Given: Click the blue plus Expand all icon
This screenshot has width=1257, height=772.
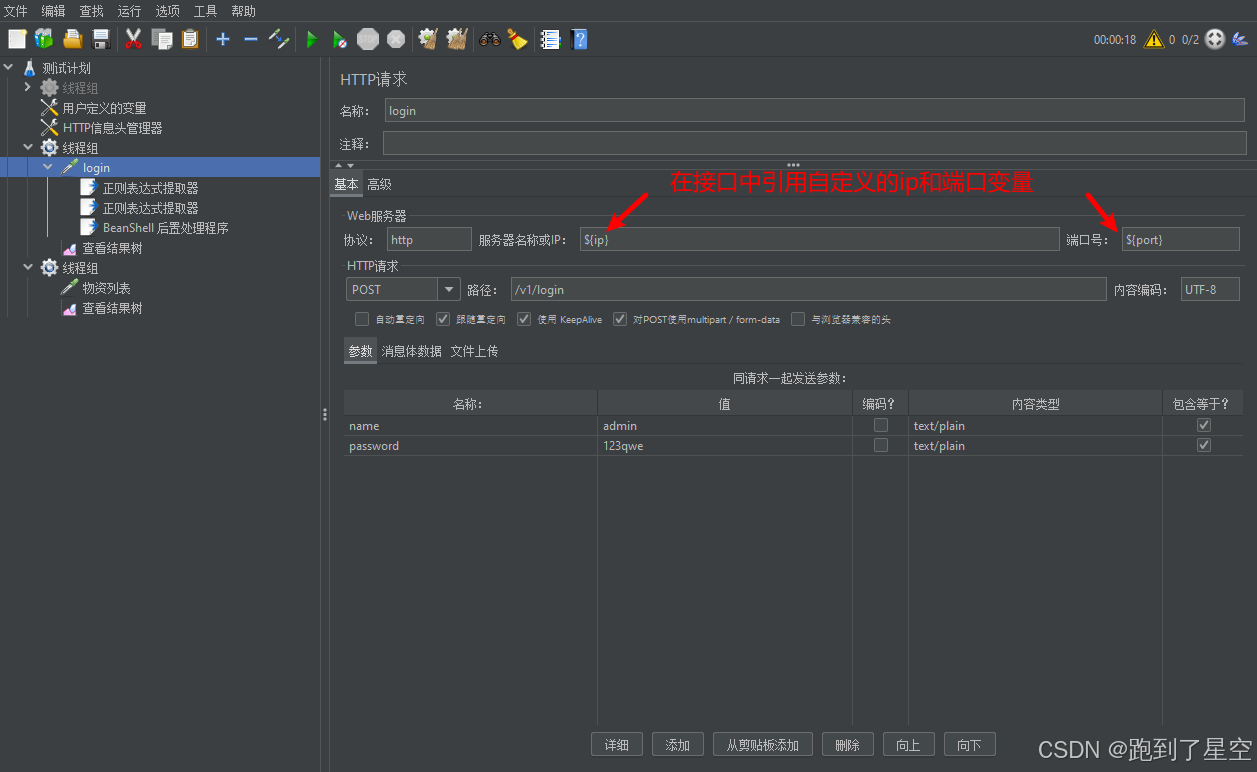Looking at the screenshot, I should click(222, 39).
